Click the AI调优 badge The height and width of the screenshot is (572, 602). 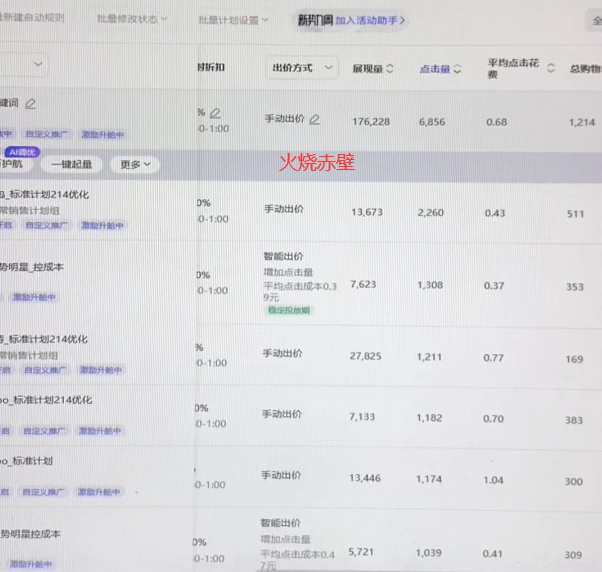tap(22, 152)
